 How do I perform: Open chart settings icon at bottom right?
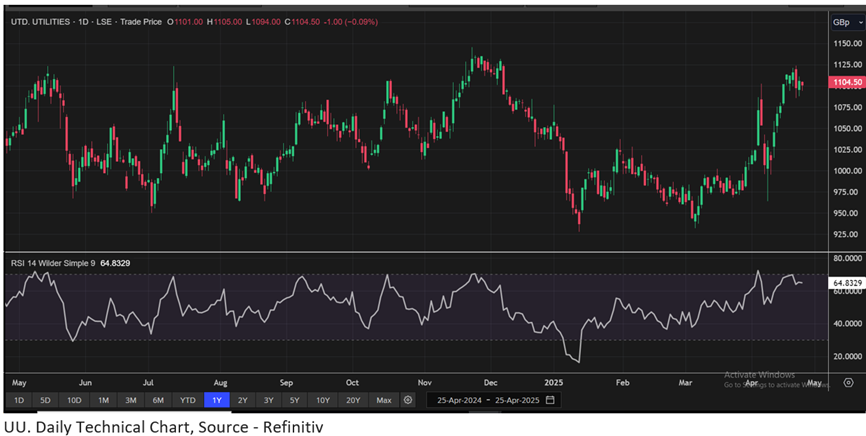[x=849, y=382]
